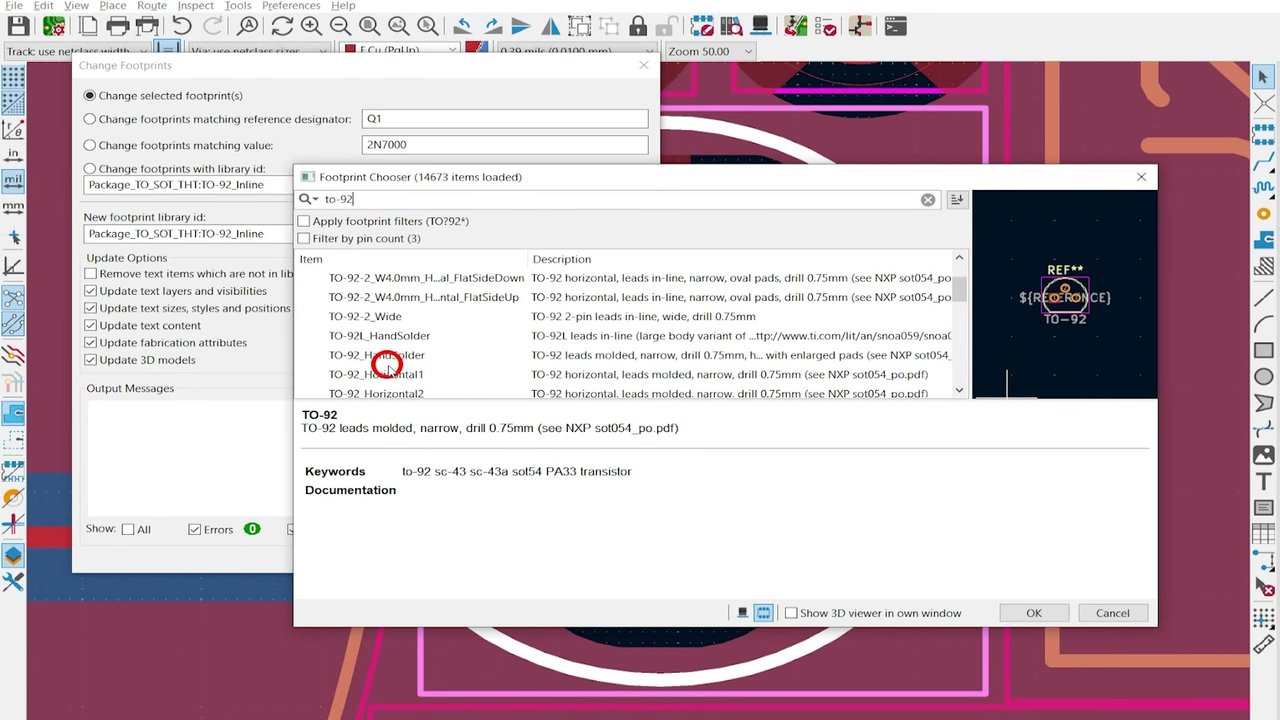The height and width of the screenshot is (720, 1280).
Task: Select the Draw circle tool
Action: 1264,377
